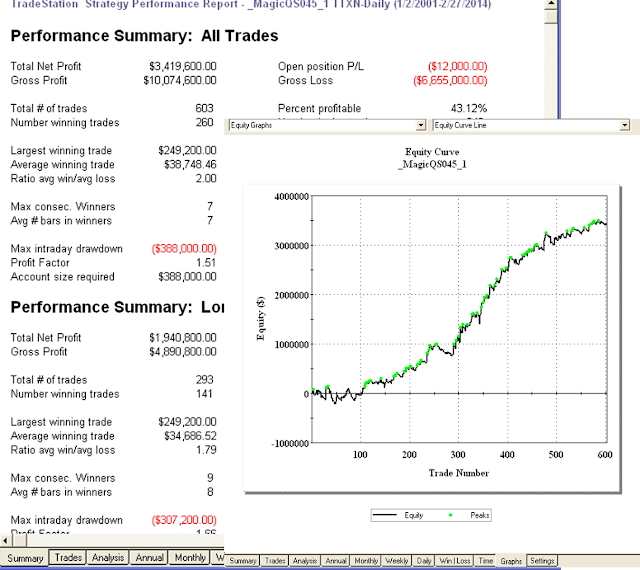
Task: Click the horizontal scrollbar thumb at bottom left
Action: coord(19,541)
